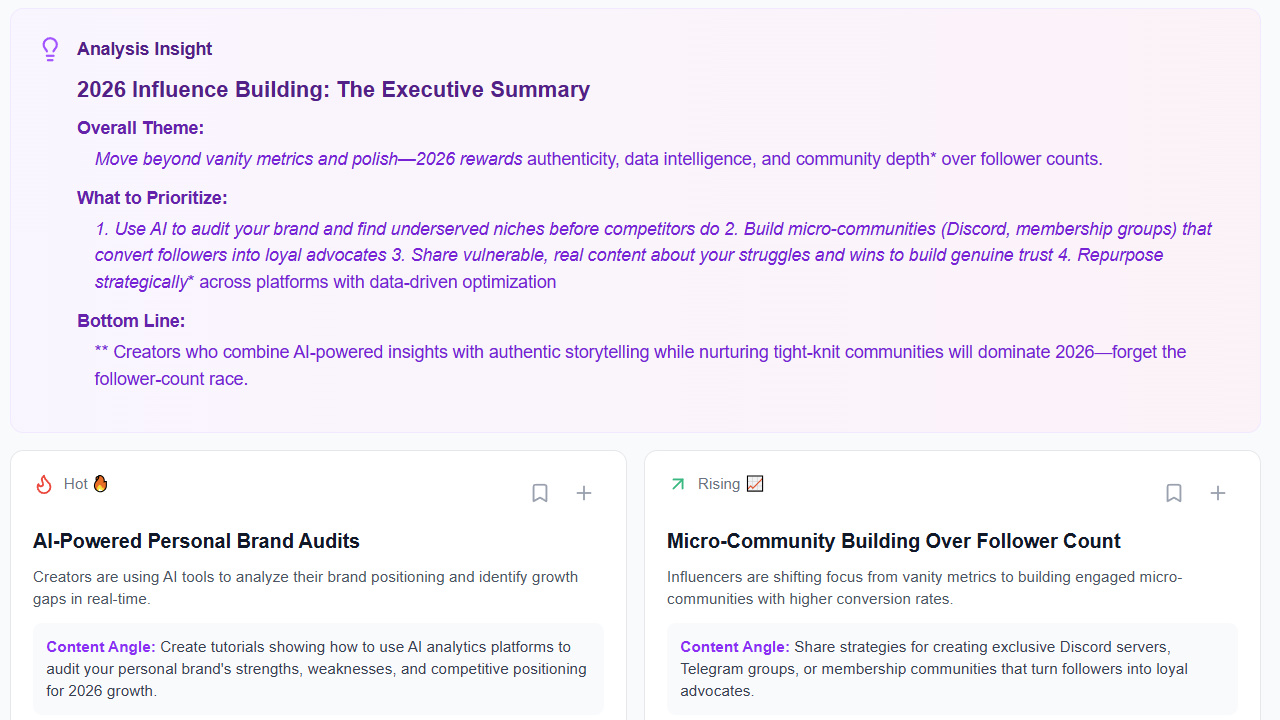
Task: Click the 2026 Influence Building executive summary title
Action: click(333, 89)
